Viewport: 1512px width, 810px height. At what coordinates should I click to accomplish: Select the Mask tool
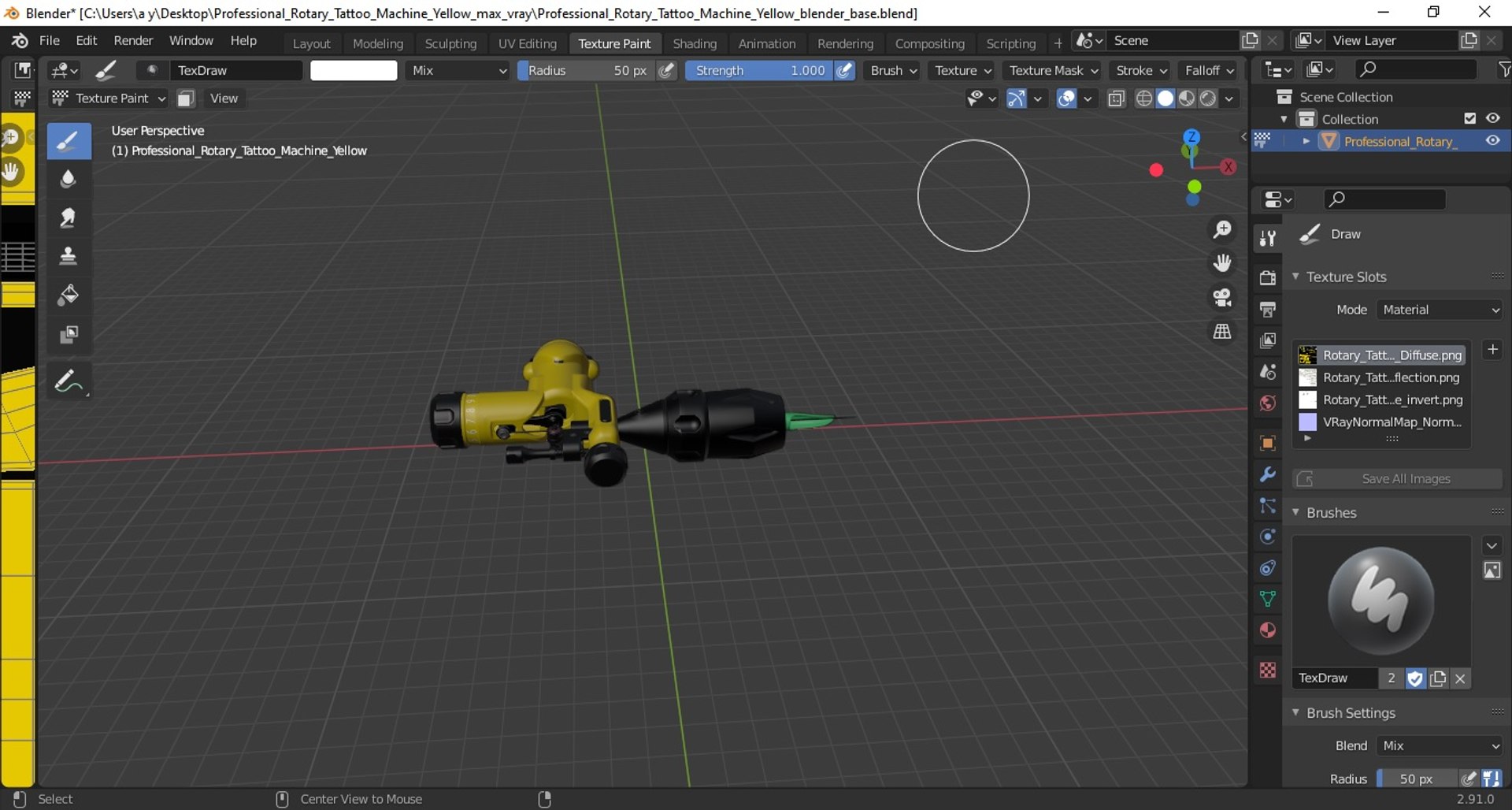click(x=69, y=335)
